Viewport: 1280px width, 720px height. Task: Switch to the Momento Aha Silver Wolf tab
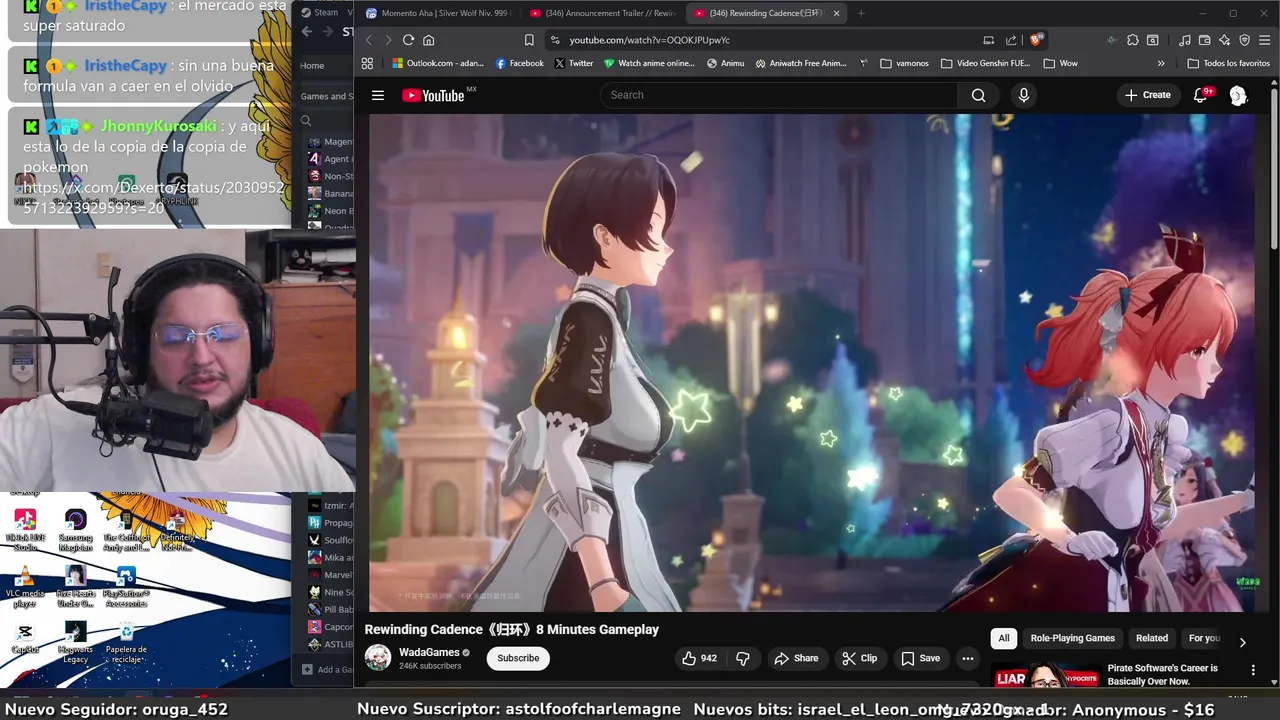437,13
